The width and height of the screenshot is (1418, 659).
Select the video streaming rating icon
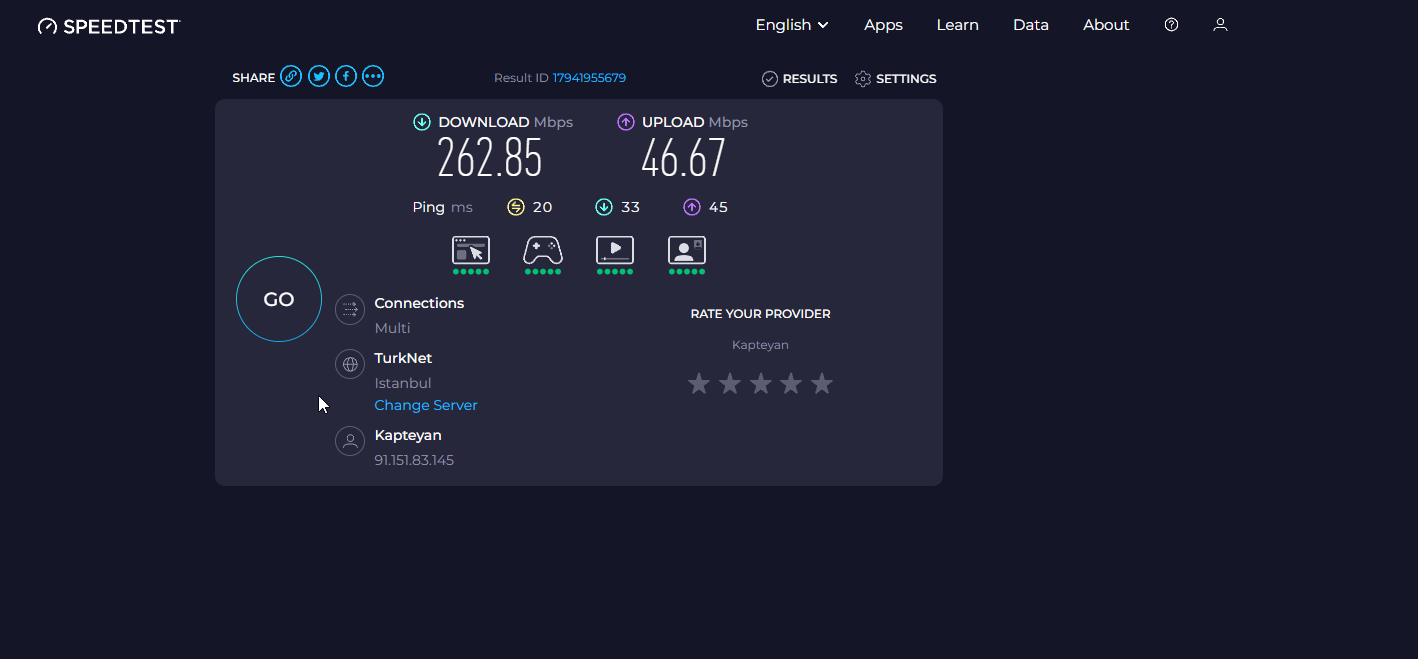tap(615, 250)
